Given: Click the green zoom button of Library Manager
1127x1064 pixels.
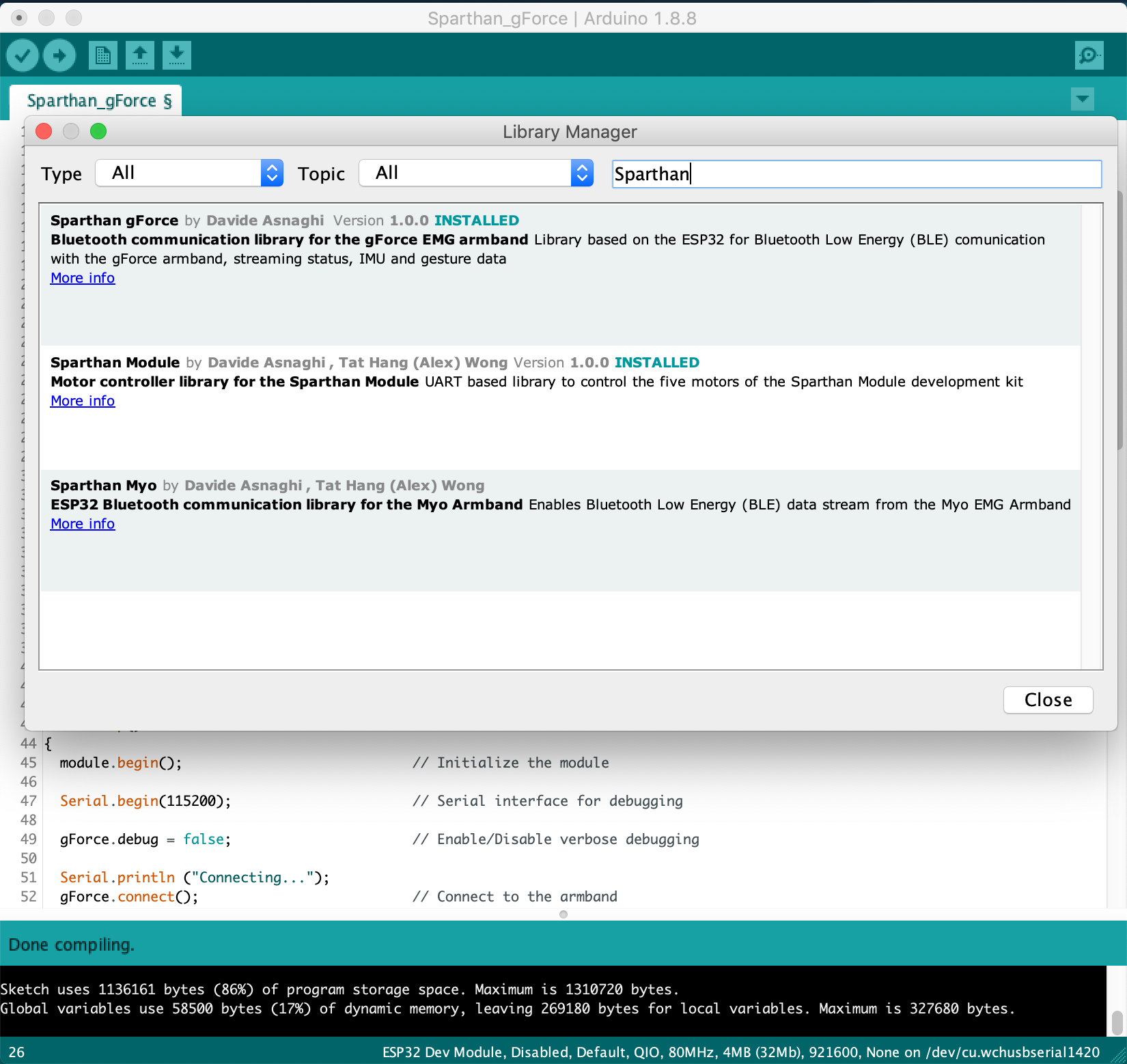Looking at the screenshot, I should [98, 131].
